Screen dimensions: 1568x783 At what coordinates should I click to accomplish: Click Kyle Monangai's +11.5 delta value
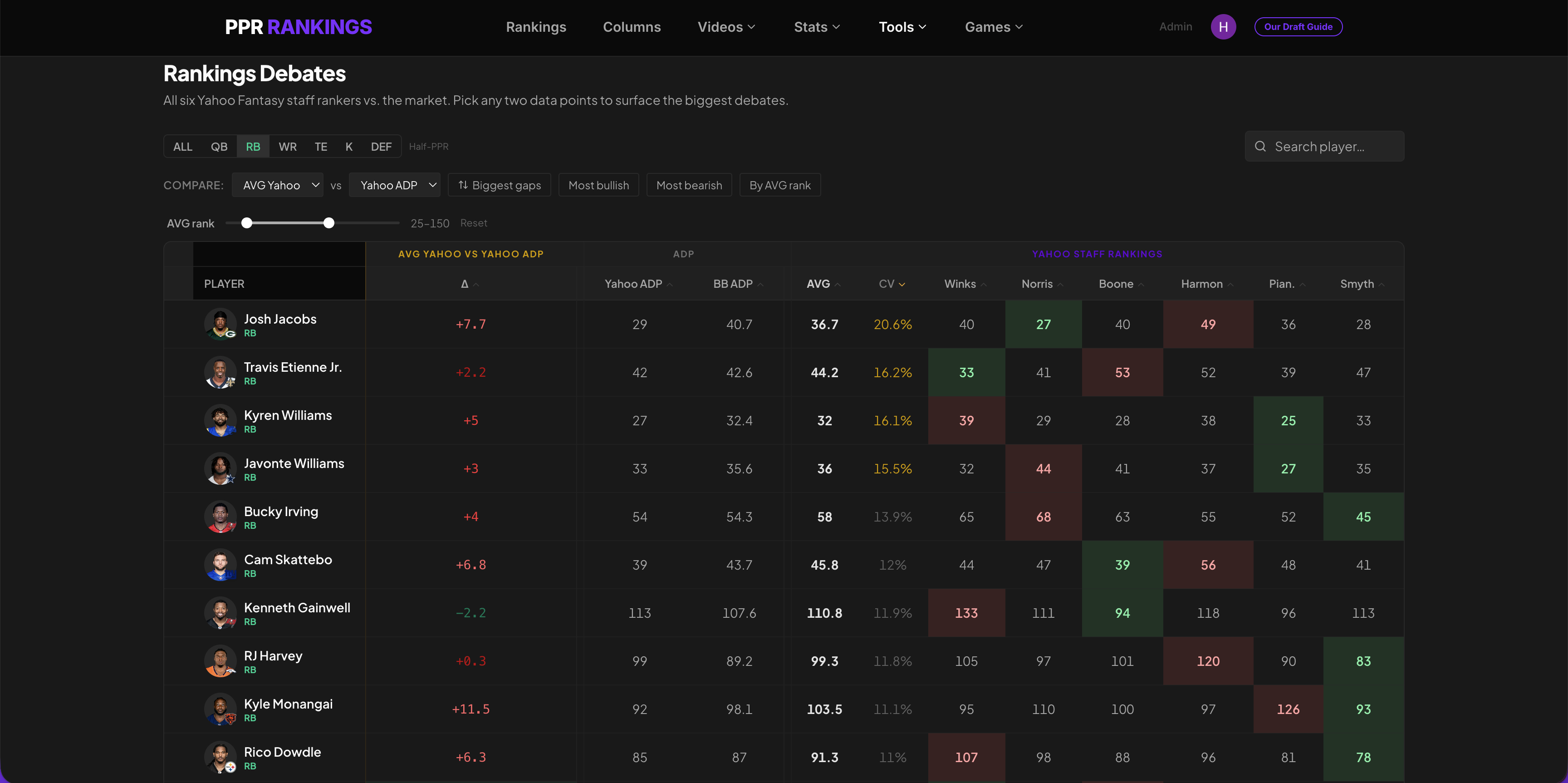(x=470, y=709)
